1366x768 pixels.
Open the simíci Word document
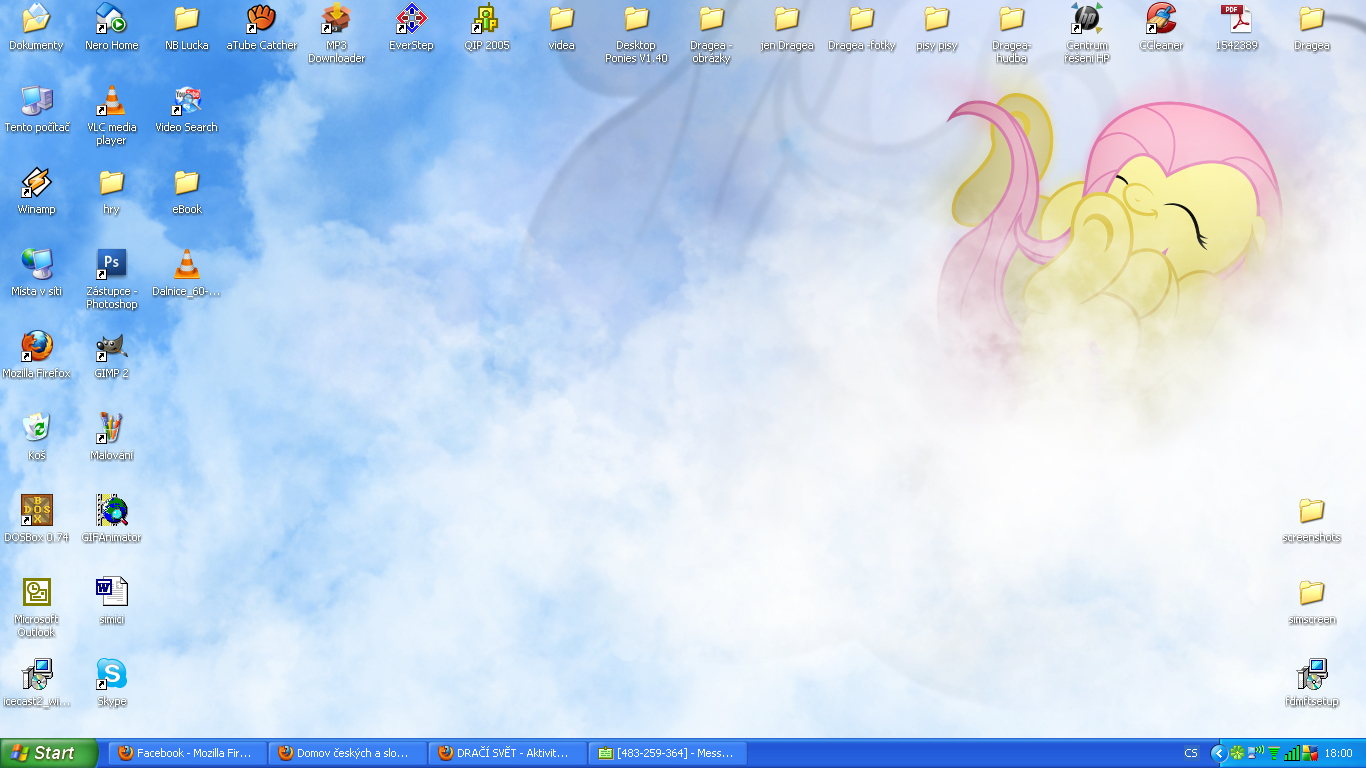(111, 601)
